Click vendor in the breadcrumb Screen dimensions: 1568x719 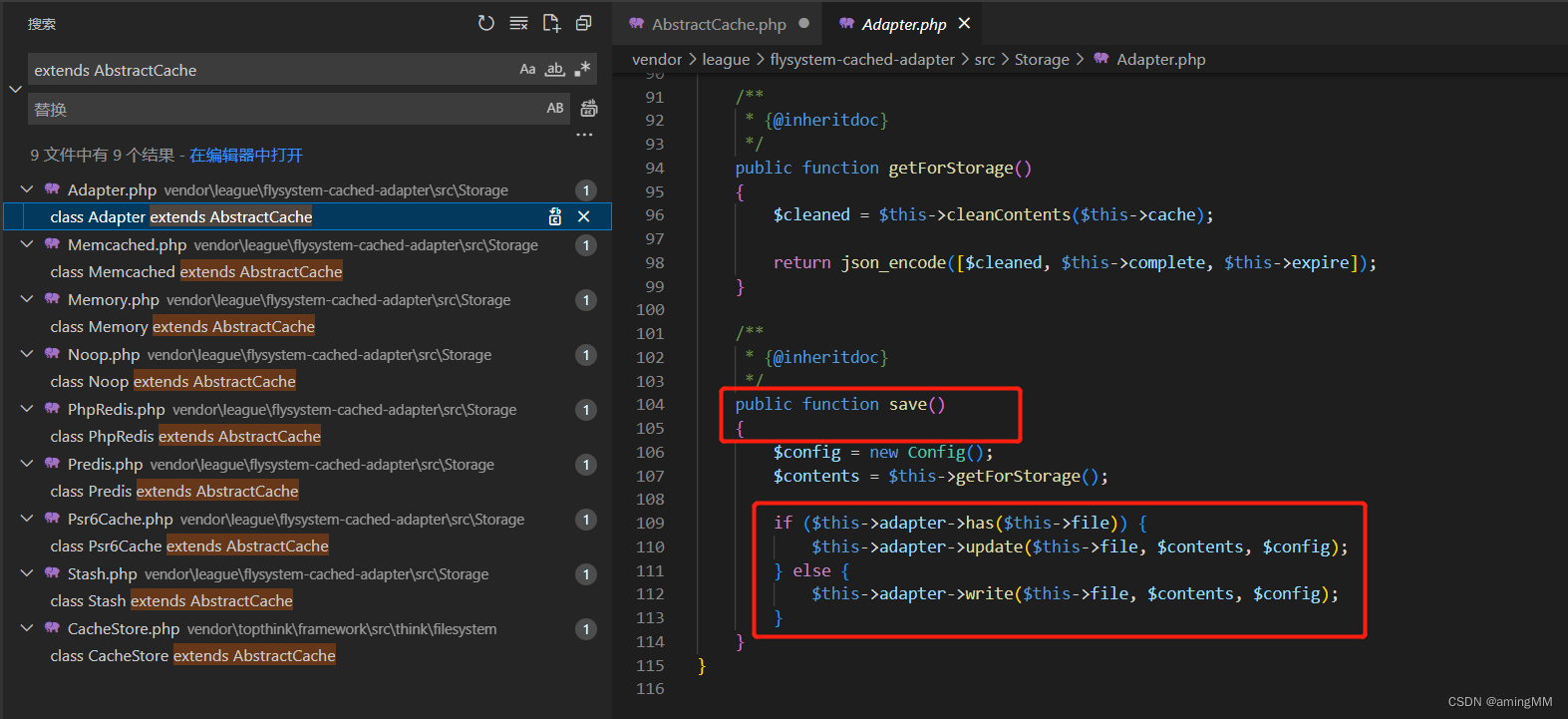657,60
